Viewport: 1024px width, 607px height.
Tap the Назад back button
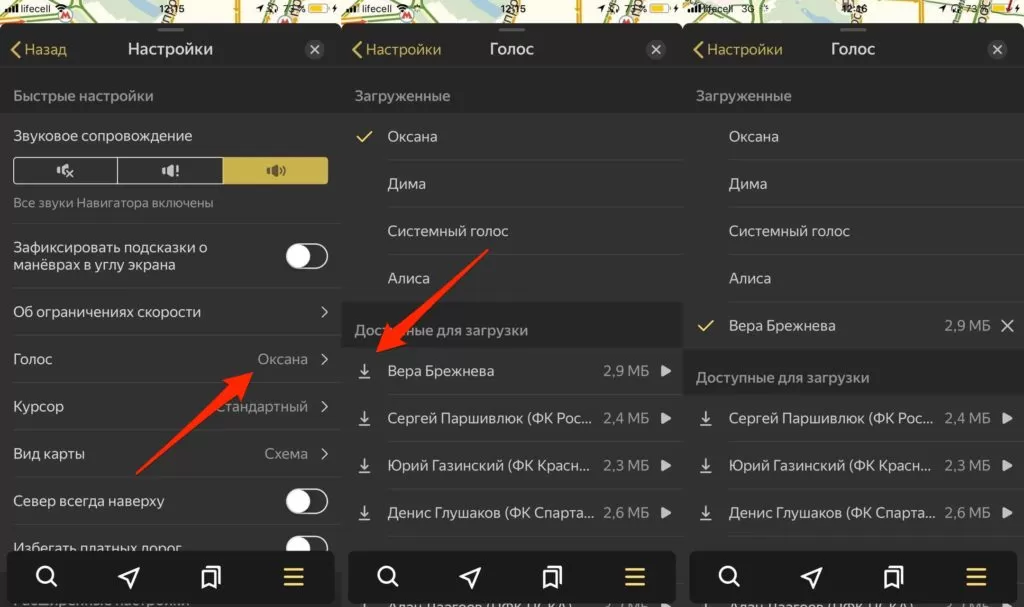point(39,49)
